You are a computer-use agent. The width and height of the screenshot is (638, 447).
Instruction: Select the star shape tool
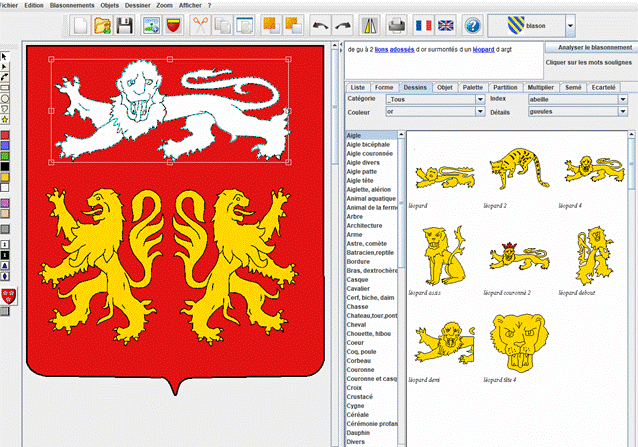pyautogui.click(x=5, y=120)
